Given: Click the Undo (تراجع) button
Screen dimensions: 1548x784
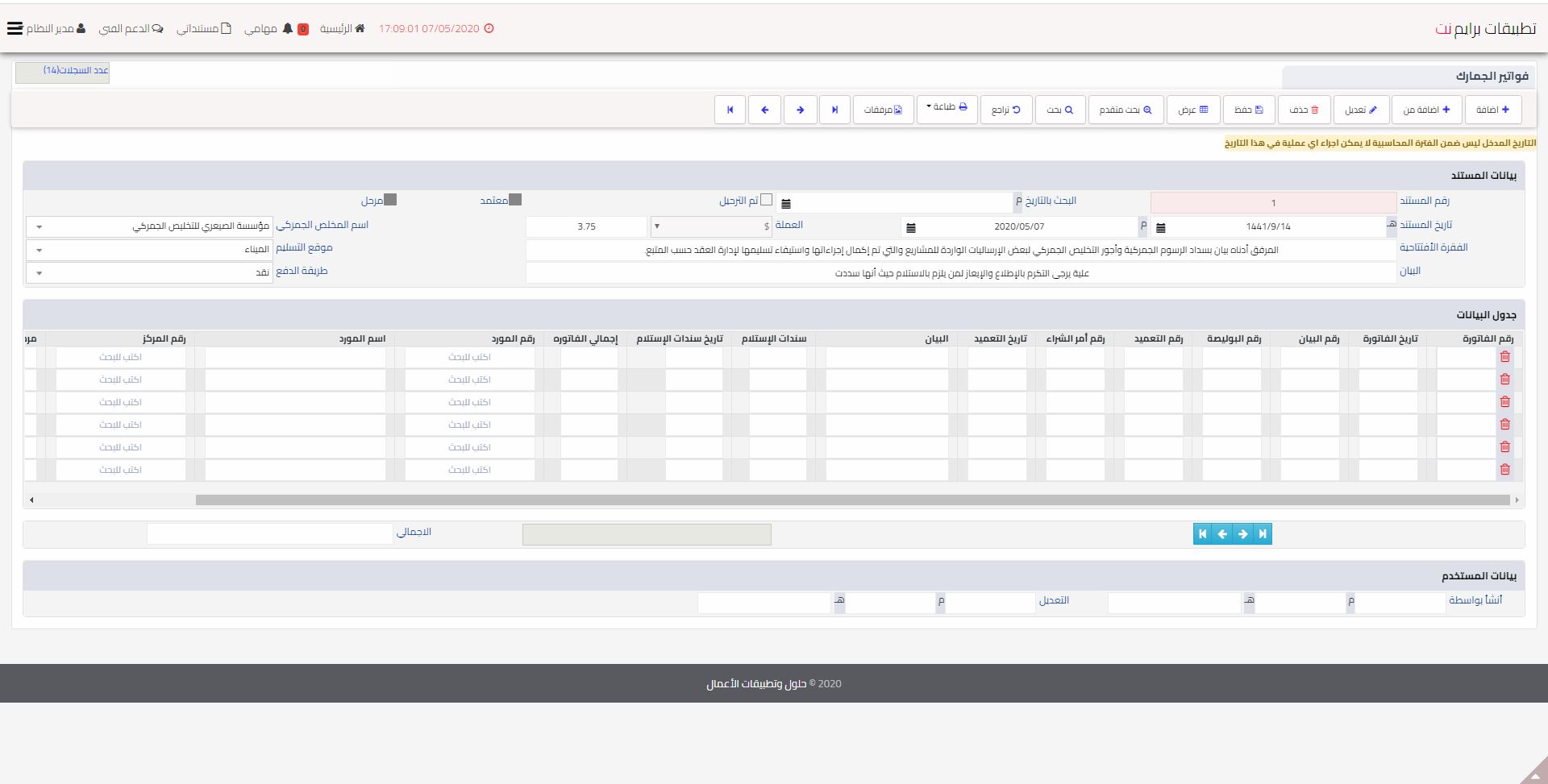Looking at the screenshot, I should click(1006, 110).
